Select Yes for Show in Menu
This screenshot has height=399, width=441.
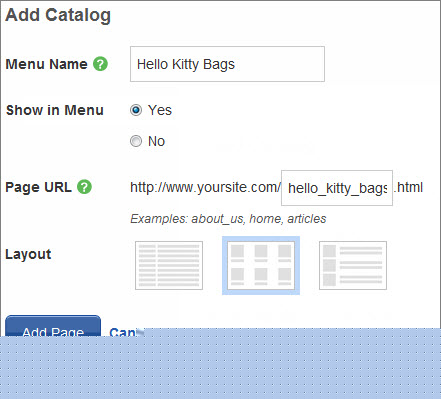click(136, 110)
